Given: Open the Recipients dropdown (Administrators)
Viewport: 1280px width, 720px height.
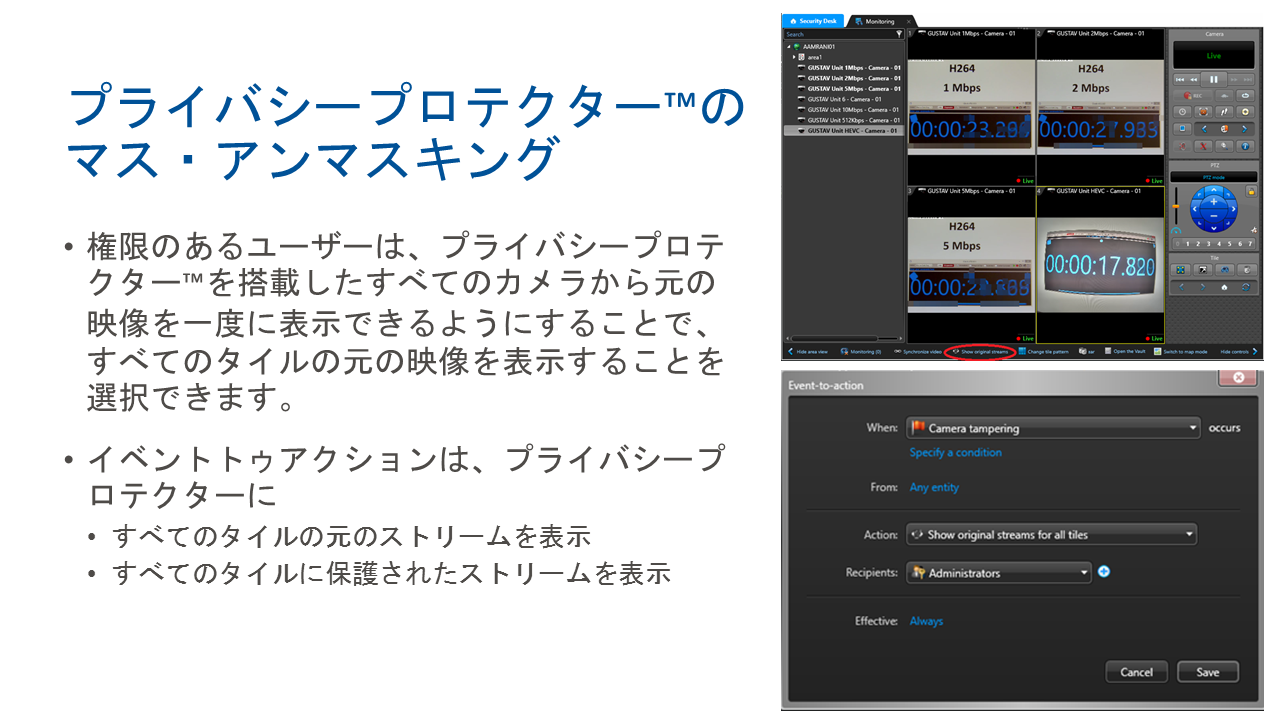Looking at the screenshot, I should pos(998,573).
